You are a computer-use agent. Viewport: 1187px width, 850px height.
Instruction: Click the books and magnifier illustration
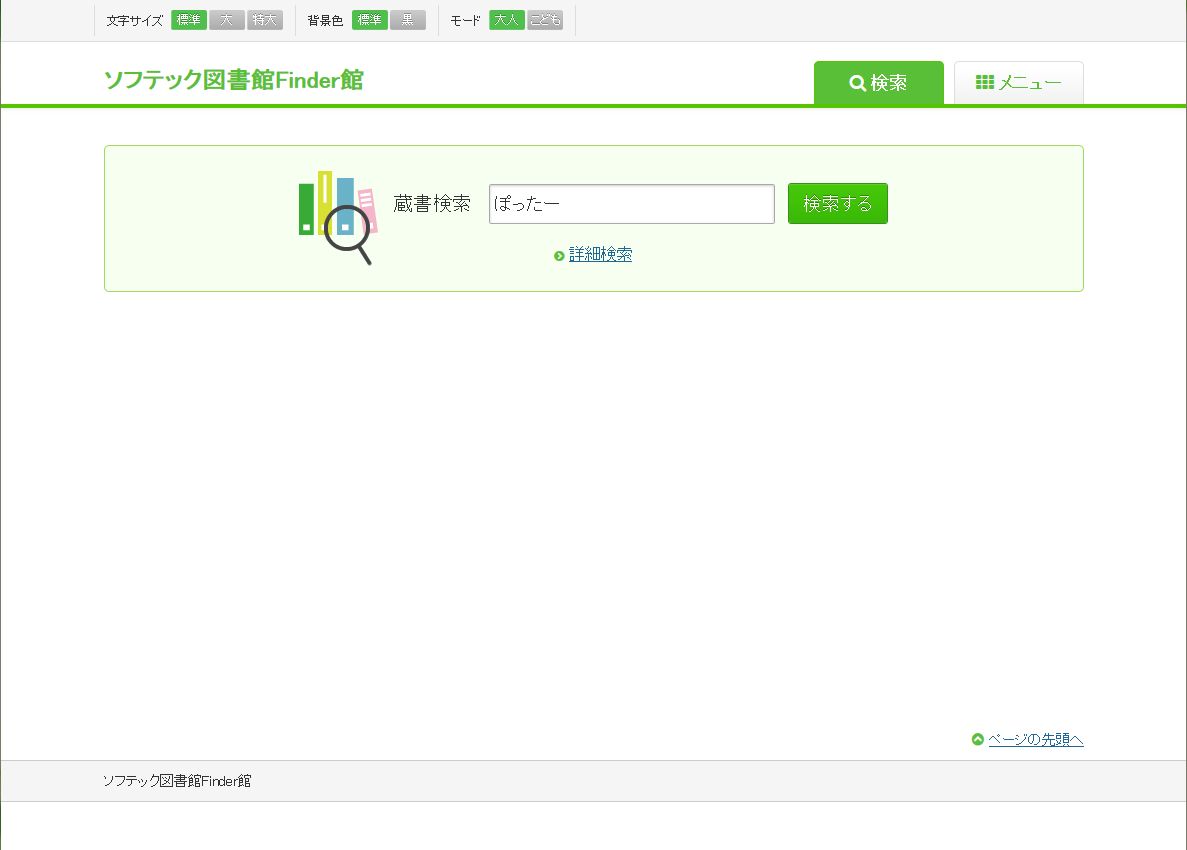pos(337,216)
